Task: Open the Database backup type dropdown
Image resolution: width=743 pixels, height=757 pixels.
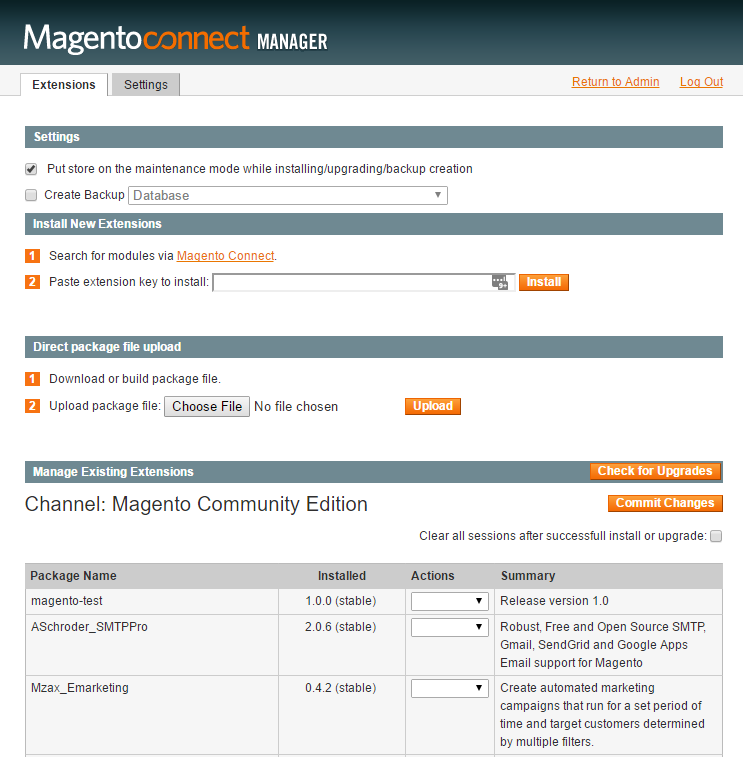Action: click(x=288, y=196)
